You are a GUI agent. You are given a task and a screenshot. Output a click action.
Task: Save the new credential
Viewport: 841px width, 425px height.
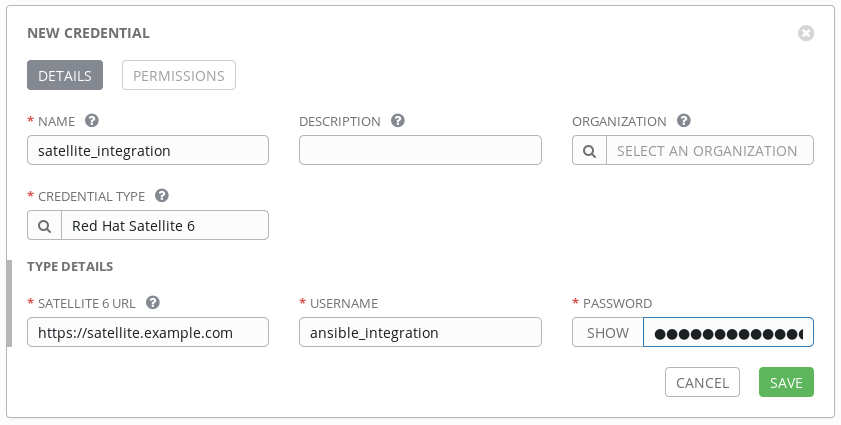tap(786, 382)
